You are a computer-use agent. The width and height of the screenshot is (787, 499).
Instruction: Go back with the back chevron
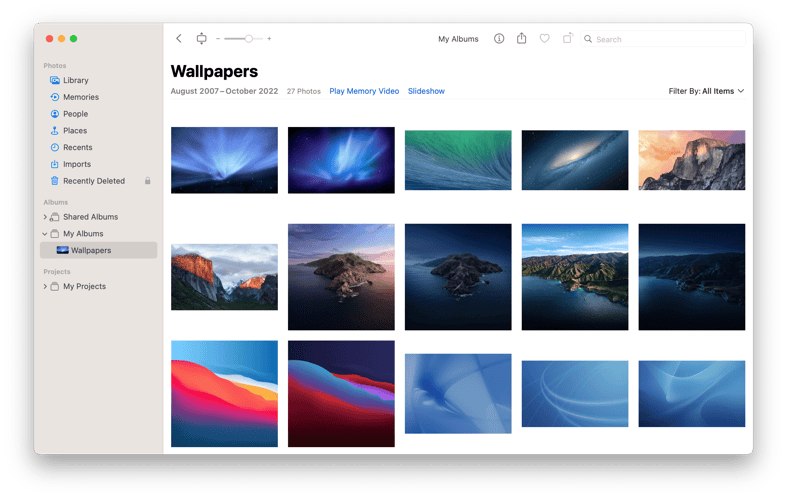click(179, 39)
